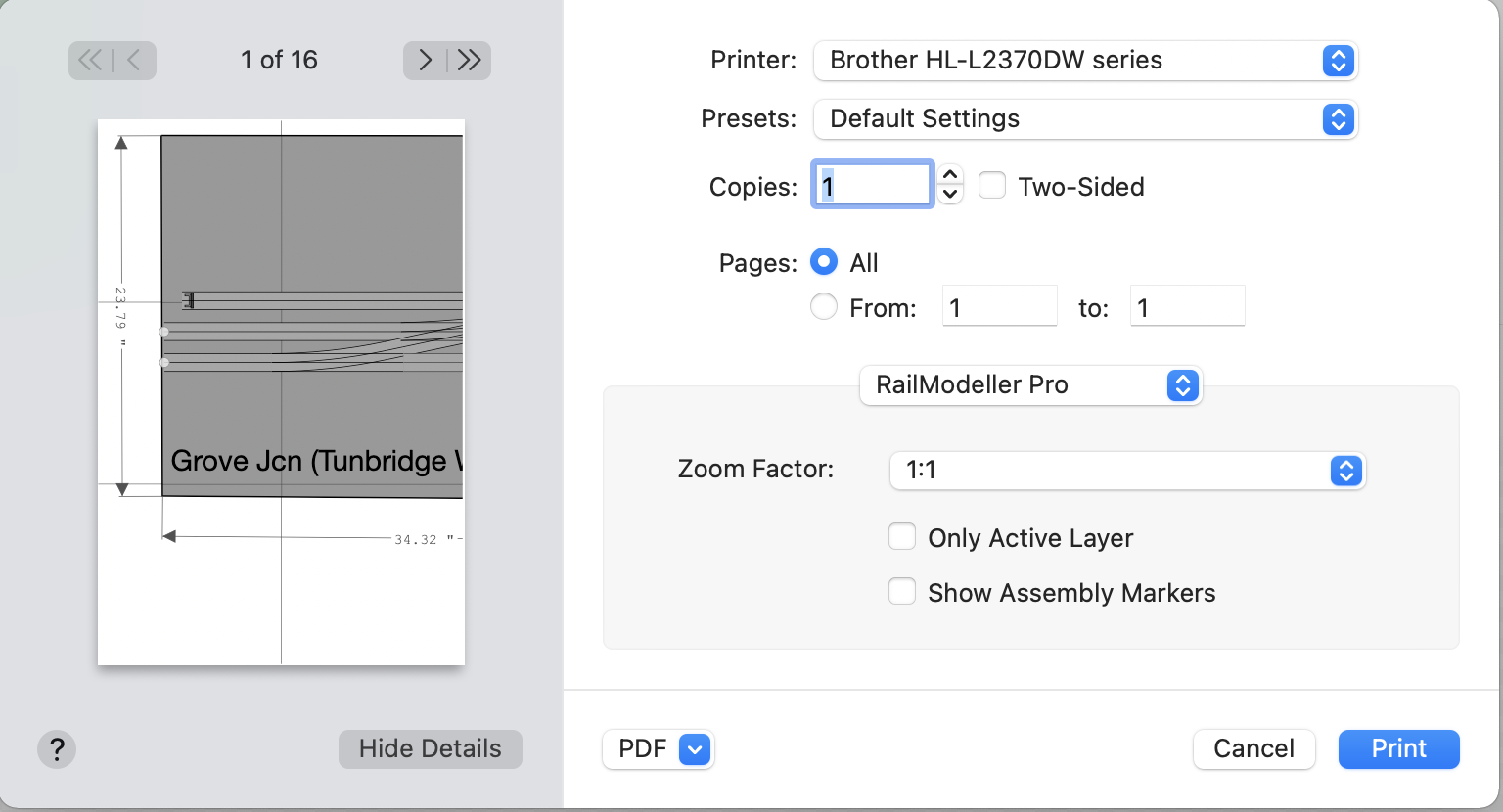The image size is (1503, 812).
Task: Click the Cancel button
Action: click(x=1253, y=749)
